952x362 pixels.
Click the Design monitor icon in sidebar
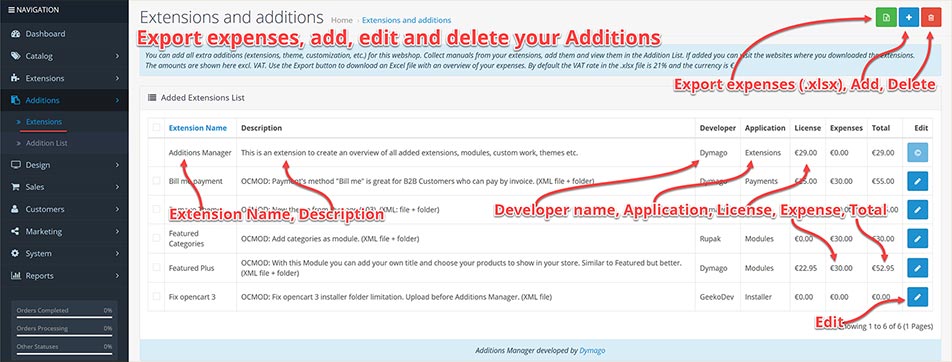(16, 165)
